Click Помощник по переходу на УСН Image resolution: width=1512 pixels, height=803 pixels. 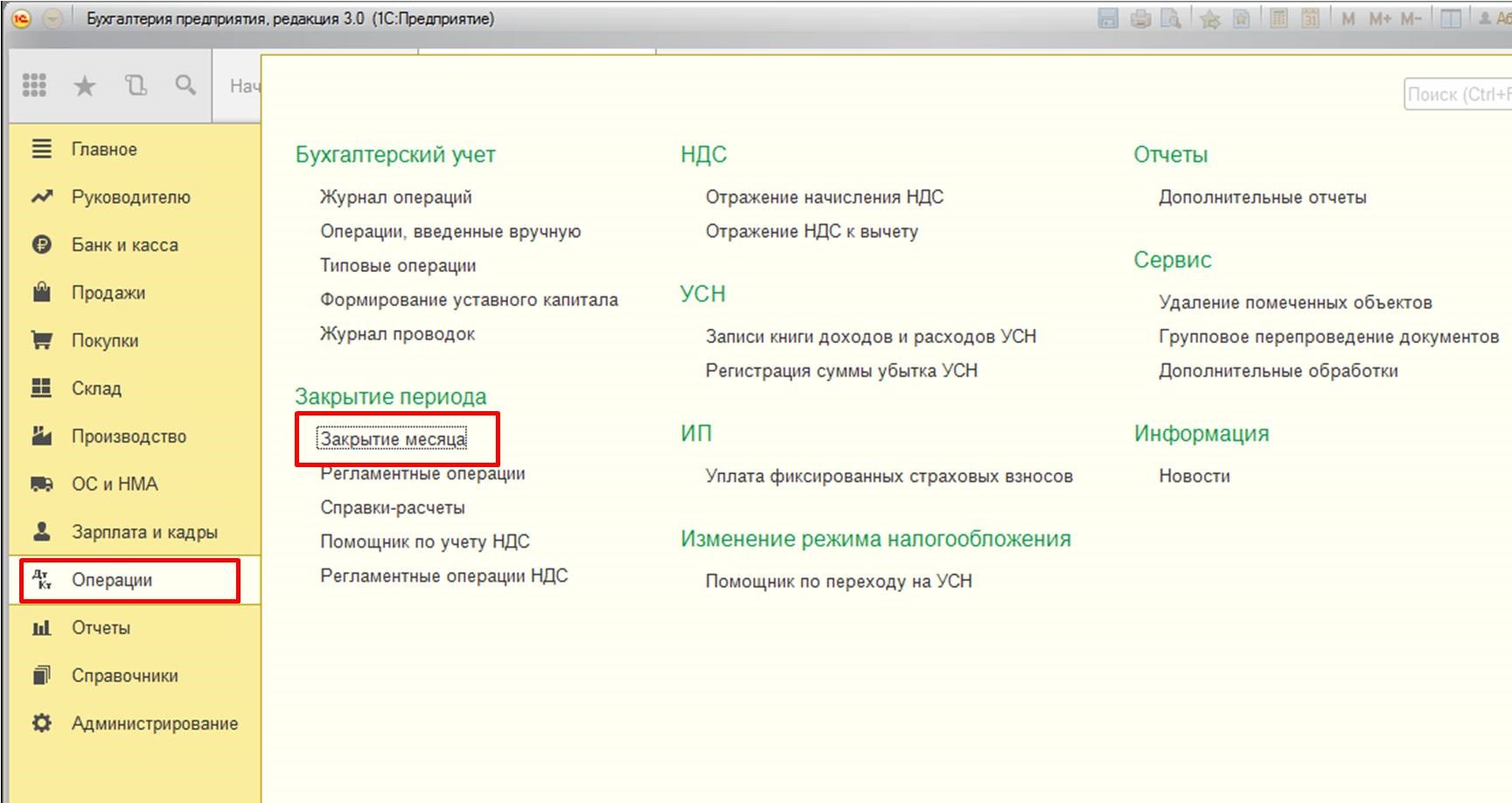tap(838, 581)
